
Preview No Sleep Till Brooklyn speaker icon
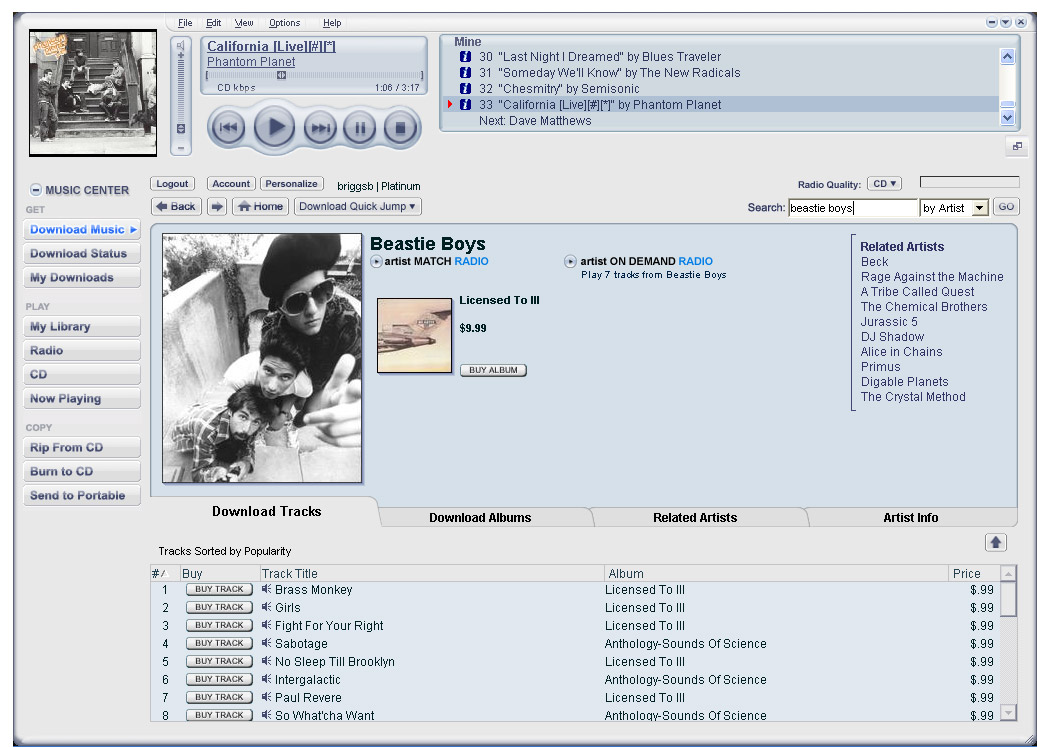(267, 660)
